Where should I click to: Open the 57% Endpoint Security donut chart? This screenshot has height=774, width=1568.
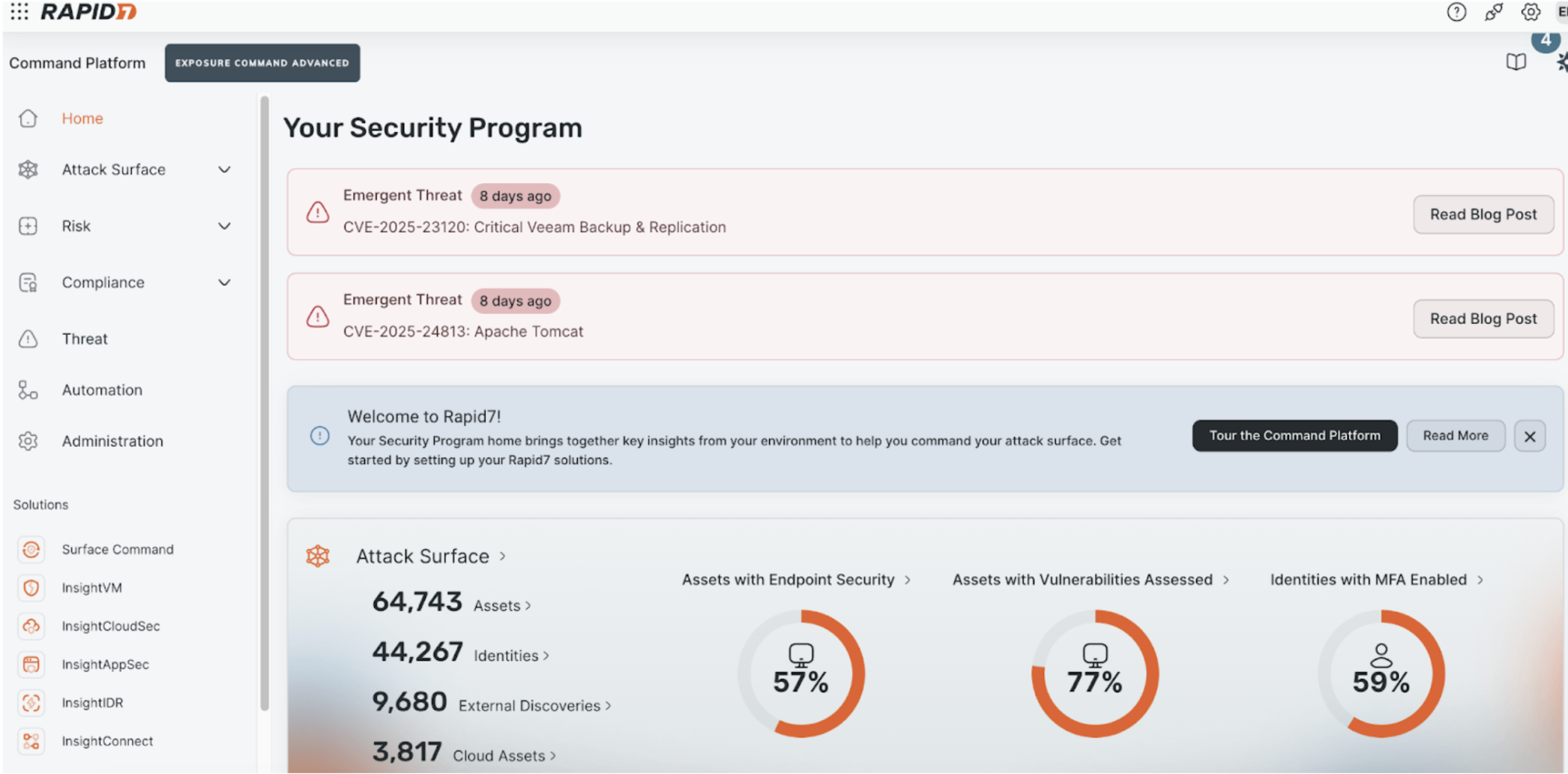800,673
